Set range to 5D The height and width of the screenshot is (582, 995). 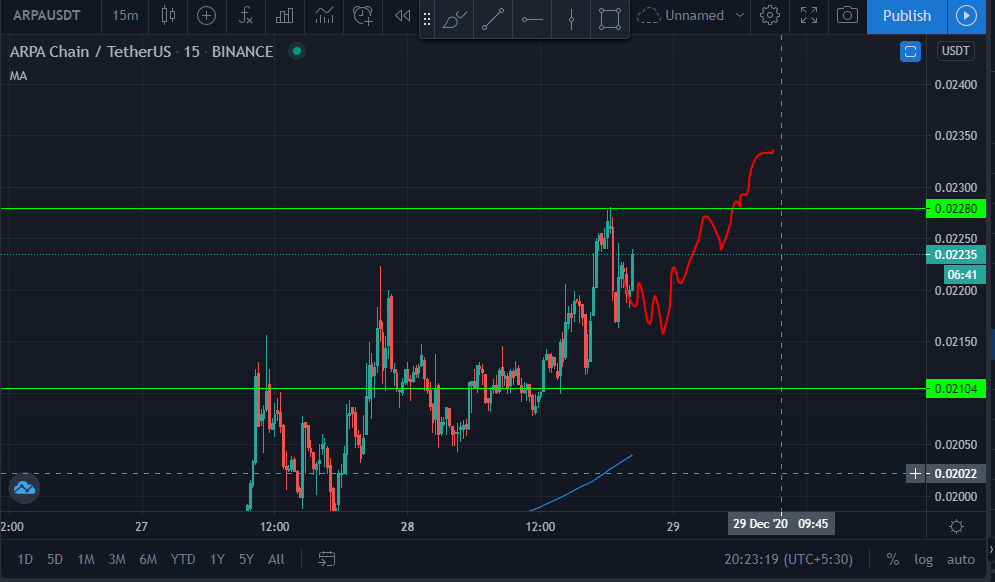pyautogui.click(x=55, y=559)
